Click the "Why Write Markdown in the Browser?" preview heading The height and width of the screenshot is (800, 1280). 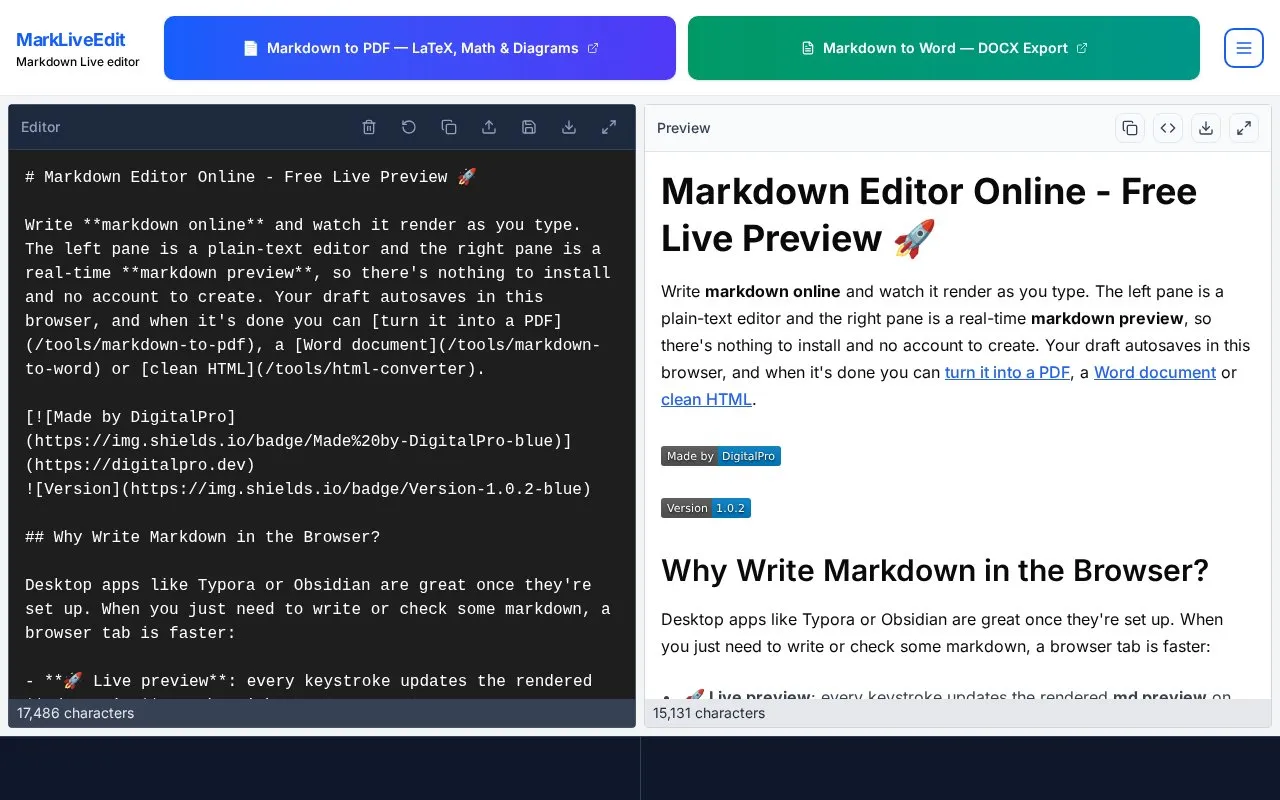pyautogui.click(x=935, y=570)
